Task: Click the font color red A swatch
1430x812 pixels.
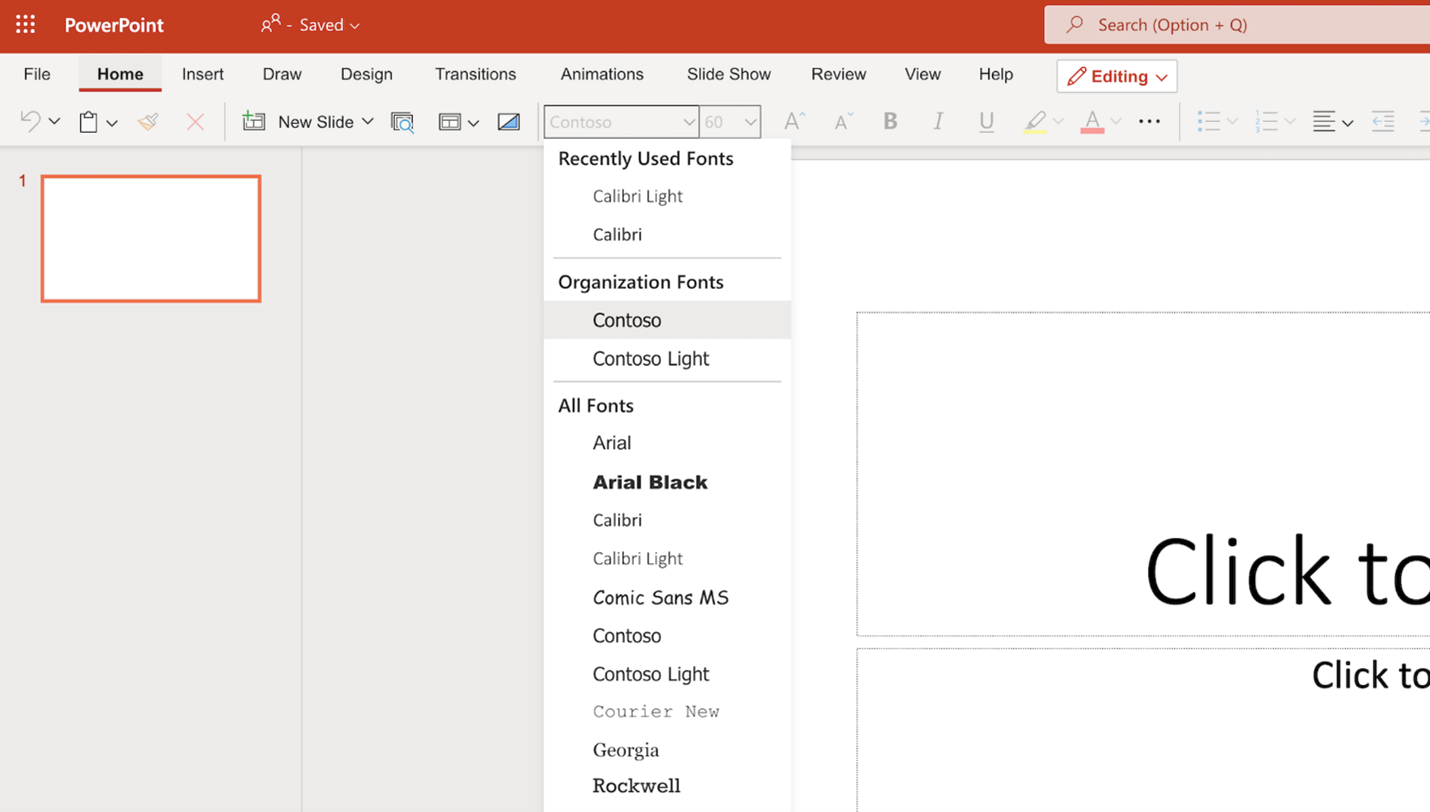Action: coord(1092,121)
